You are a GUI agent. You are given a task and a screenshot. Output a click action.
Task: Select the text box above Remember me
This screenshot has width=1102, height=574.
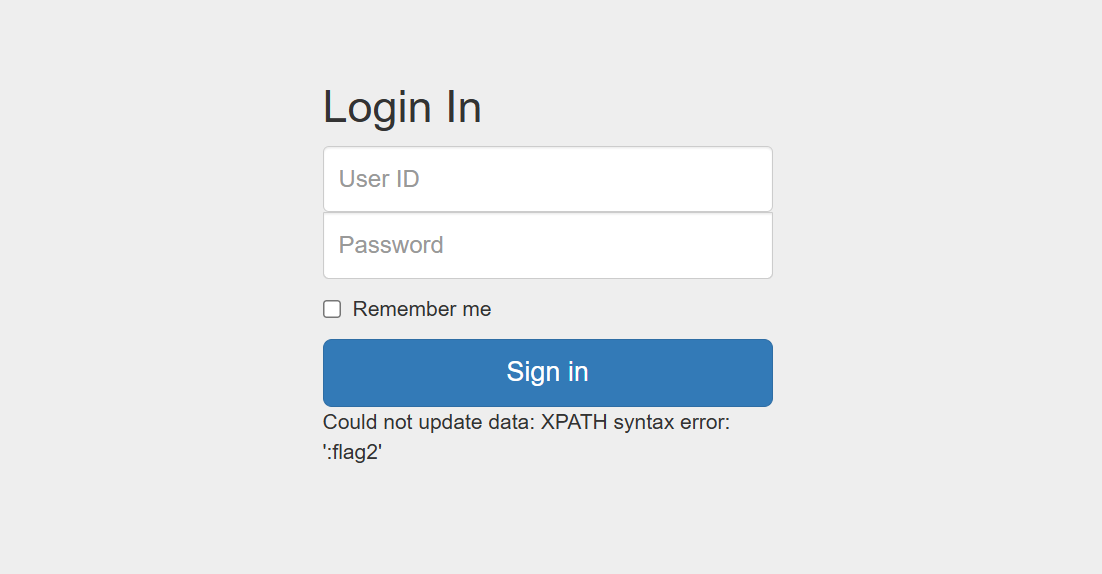point(547,245)
